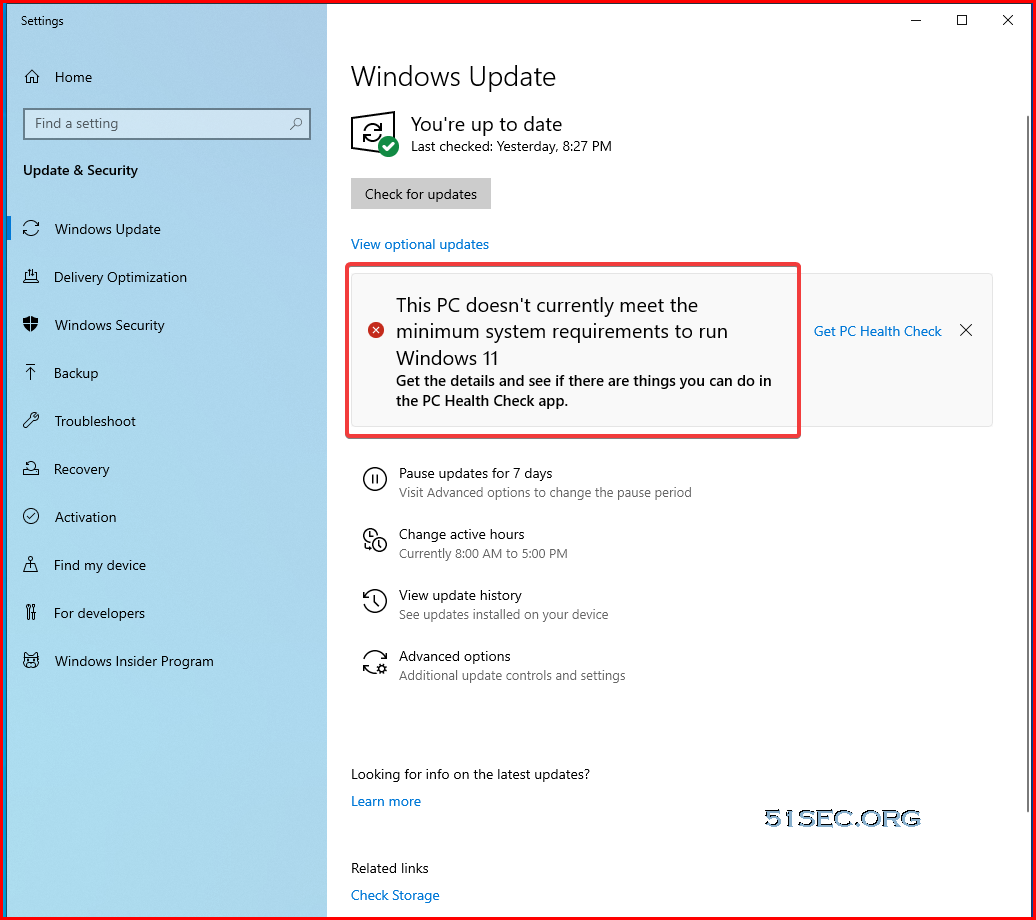
Task: Close the Settings window
Action: (x=1008, y=20)
